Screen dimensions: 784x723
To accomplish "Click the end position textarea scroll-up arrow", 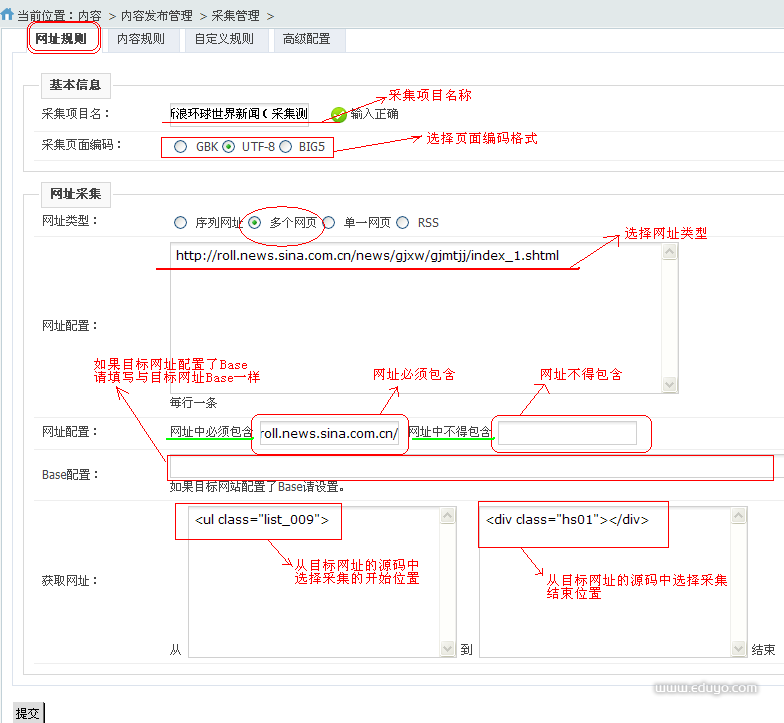I will (x=738, y=515).
